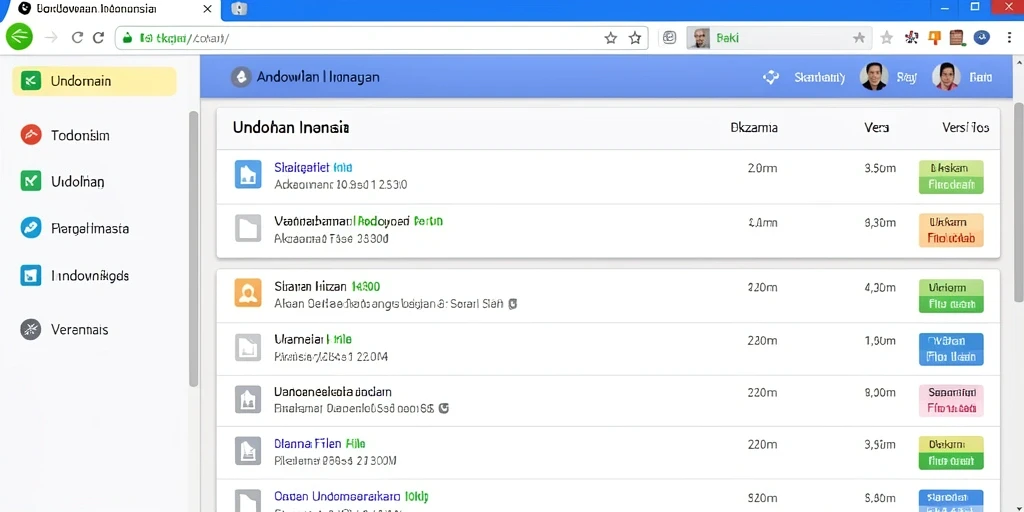Click the red puzzle extension icon
The width and height of the screenshot is (1024, 512).
coord(912,38)
